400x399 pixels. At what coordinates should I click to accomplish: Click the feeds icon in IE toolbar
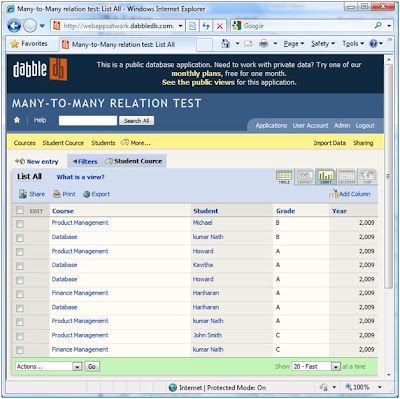tap(248, 44)
